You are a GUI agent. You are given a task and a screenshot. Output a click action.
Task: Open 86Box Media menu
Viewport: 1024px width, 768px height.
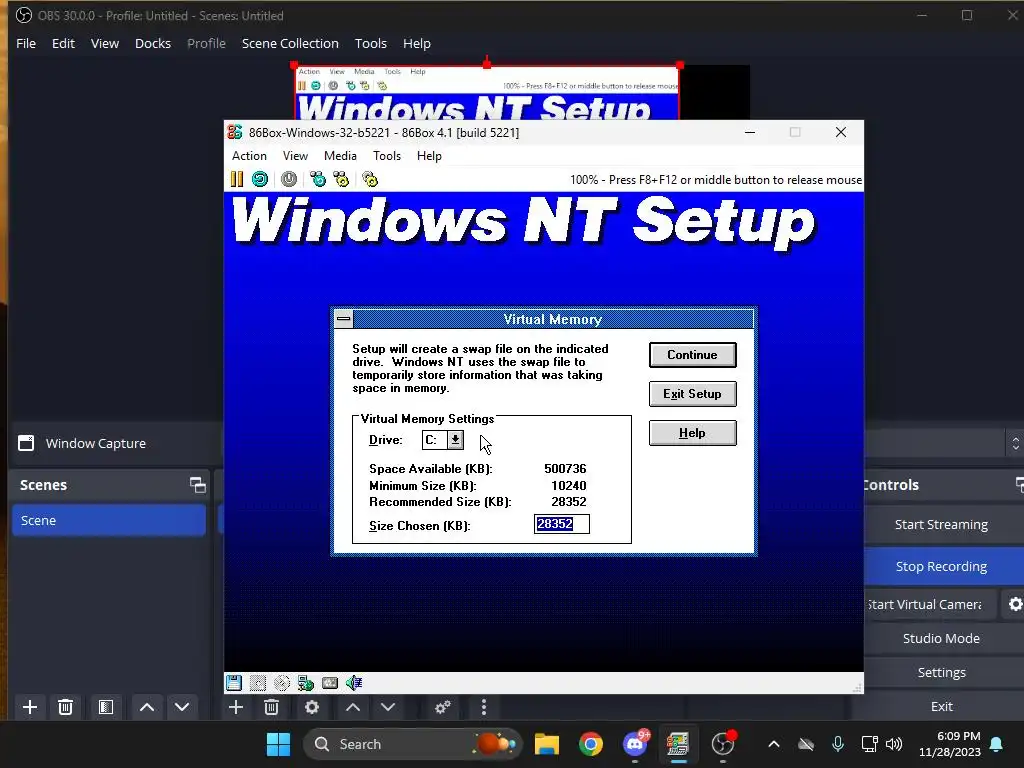tap(340, 155)
